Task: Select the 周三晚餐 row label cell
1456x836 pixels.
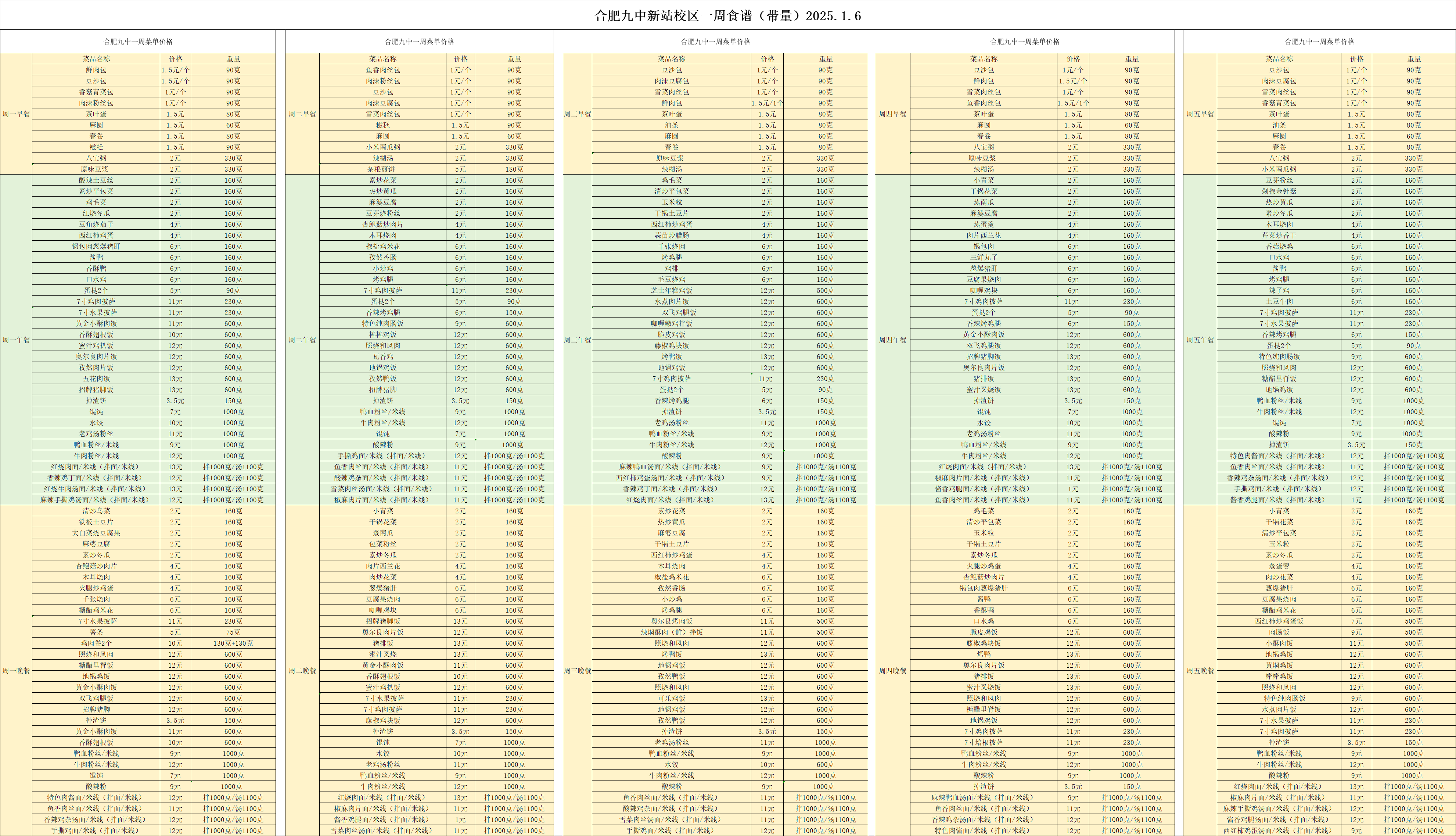Action: click(577, 671)
